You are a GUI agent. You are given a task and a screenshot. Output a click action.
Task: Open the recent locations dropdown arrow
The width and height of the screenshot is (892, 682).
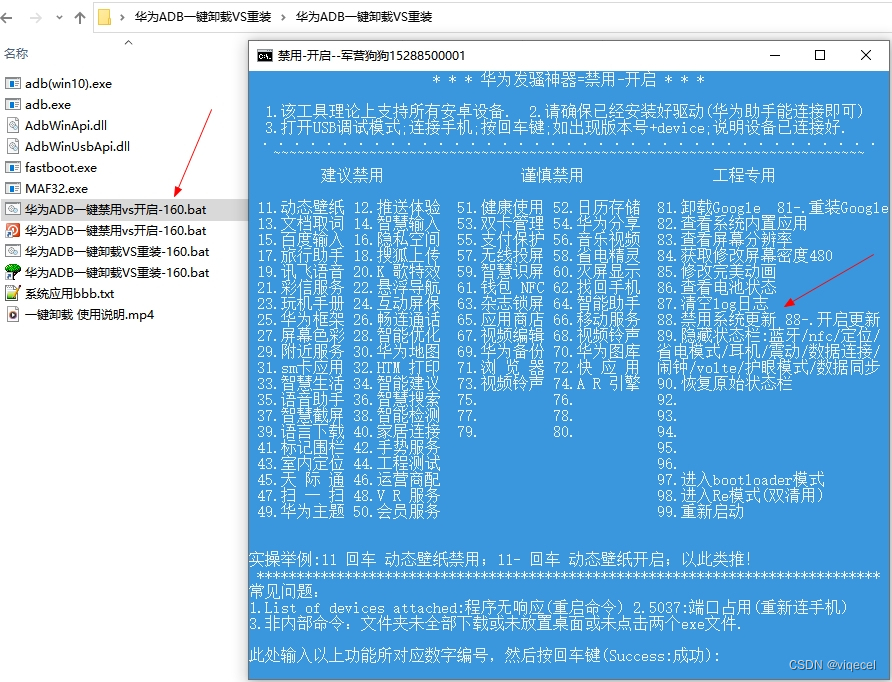(x=59, y=18)
